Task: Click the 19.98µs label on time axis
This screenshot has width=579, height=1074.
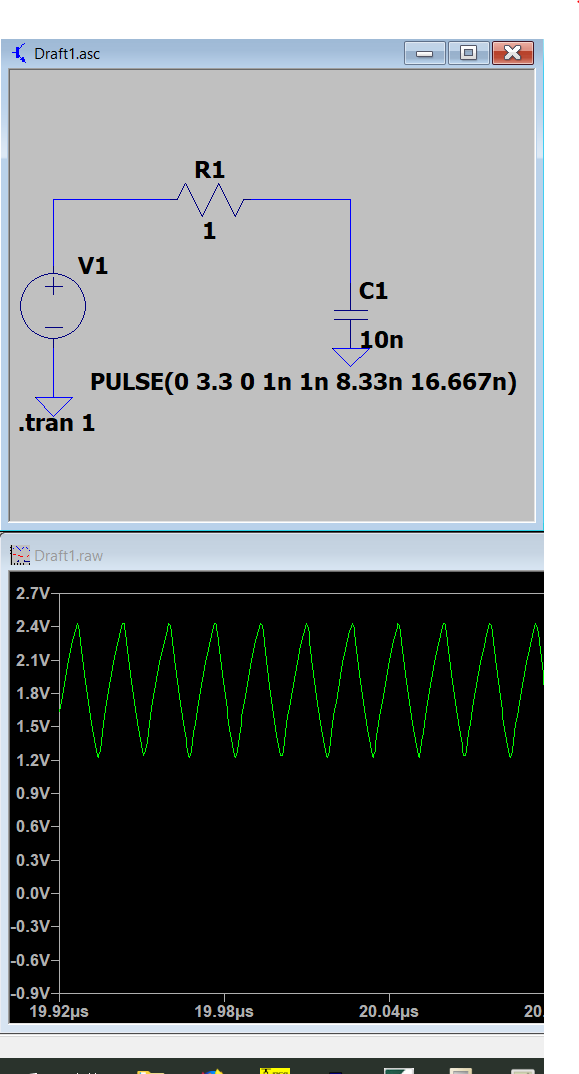Action: click(x=225, y=1011)
